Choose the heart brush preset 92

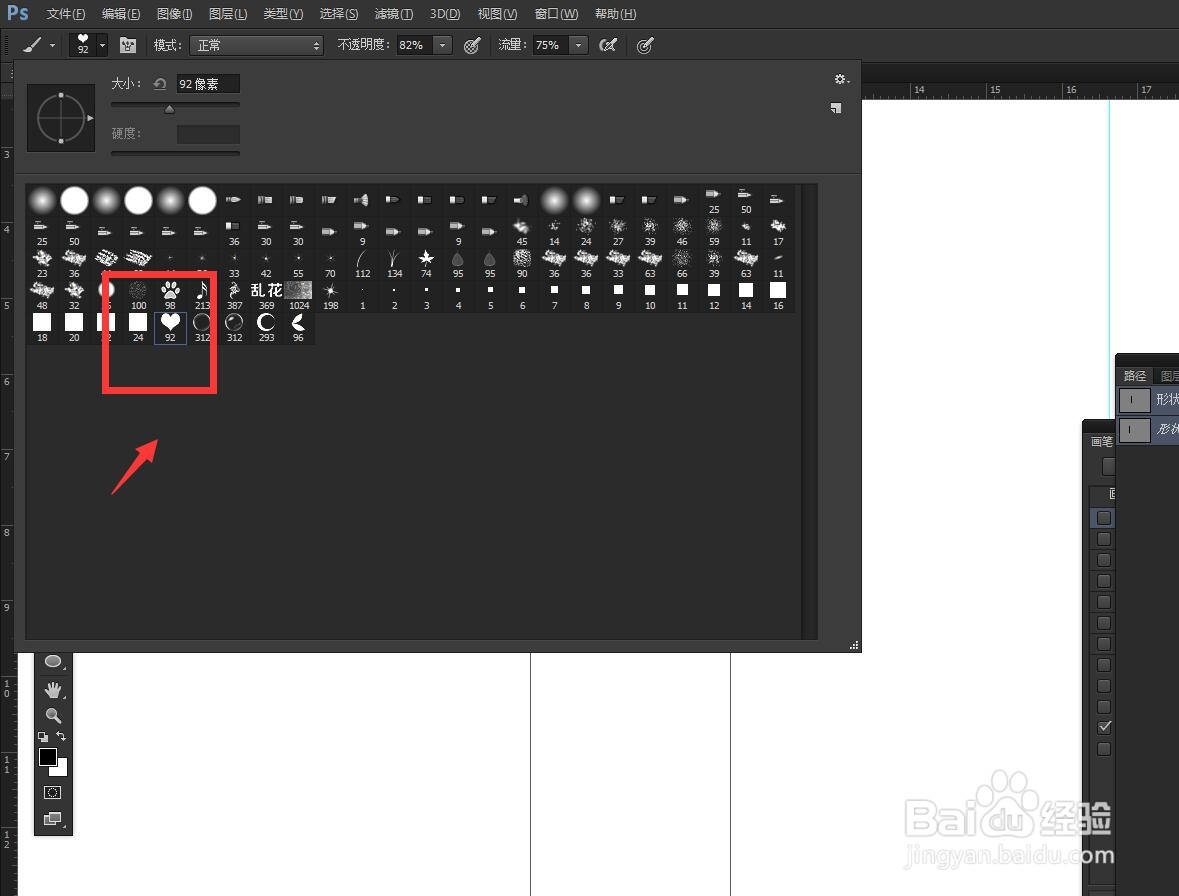pyautogui.click(x=170, y=327)
